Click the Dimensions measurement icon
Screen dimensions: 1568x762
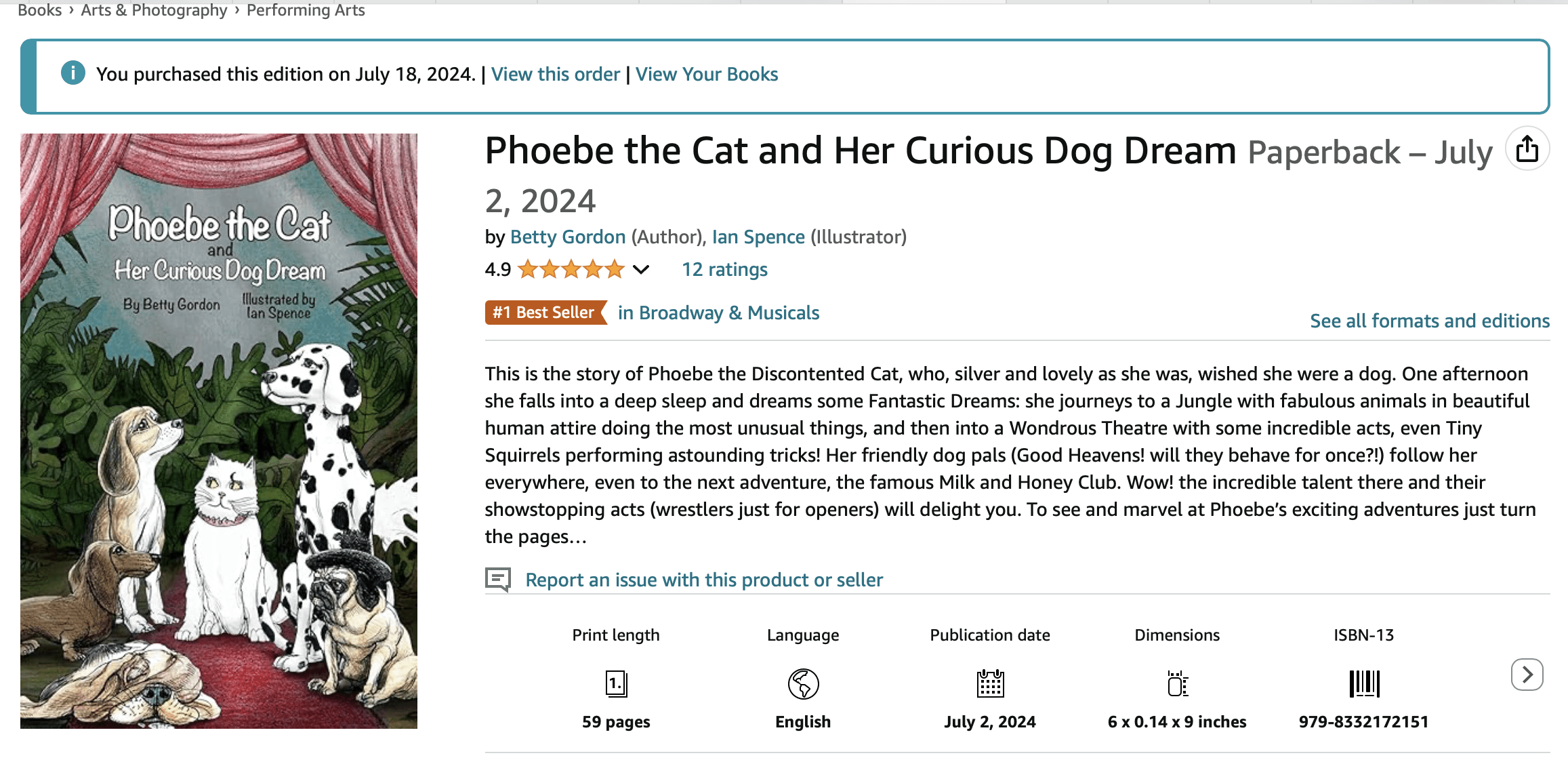coord(1176,684)
